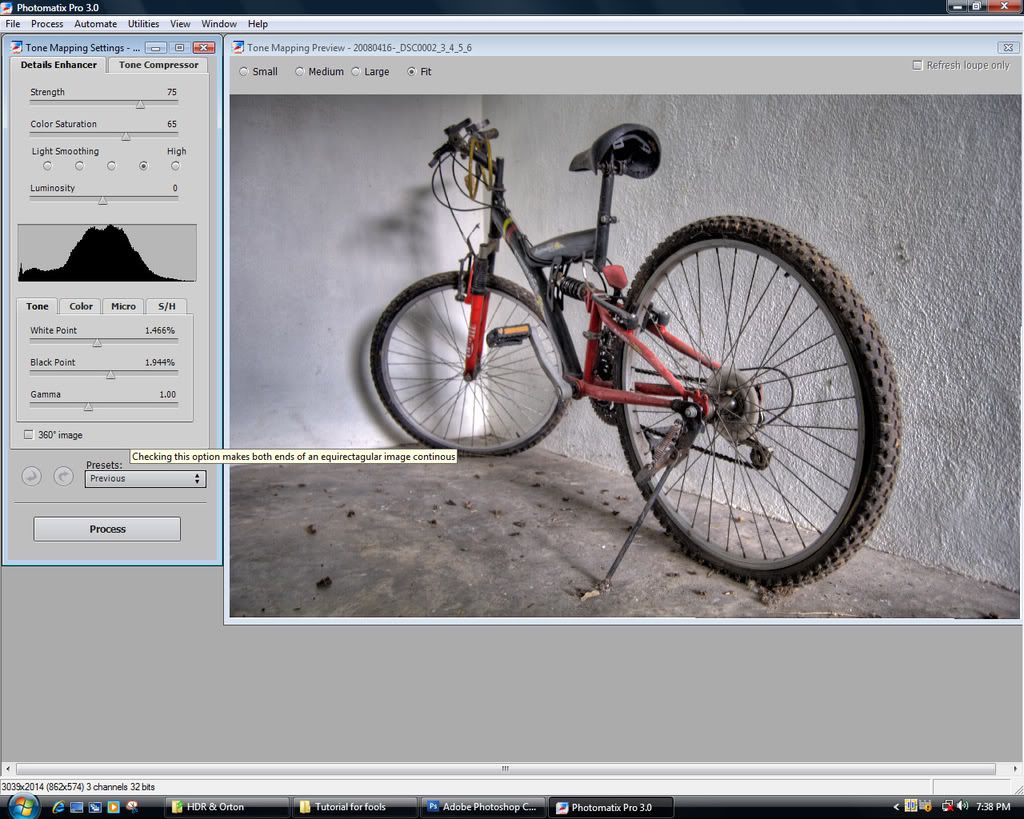Click the Photomatix icon in the main title bar
Screen dimensions: 1024x819
point(7,7)
